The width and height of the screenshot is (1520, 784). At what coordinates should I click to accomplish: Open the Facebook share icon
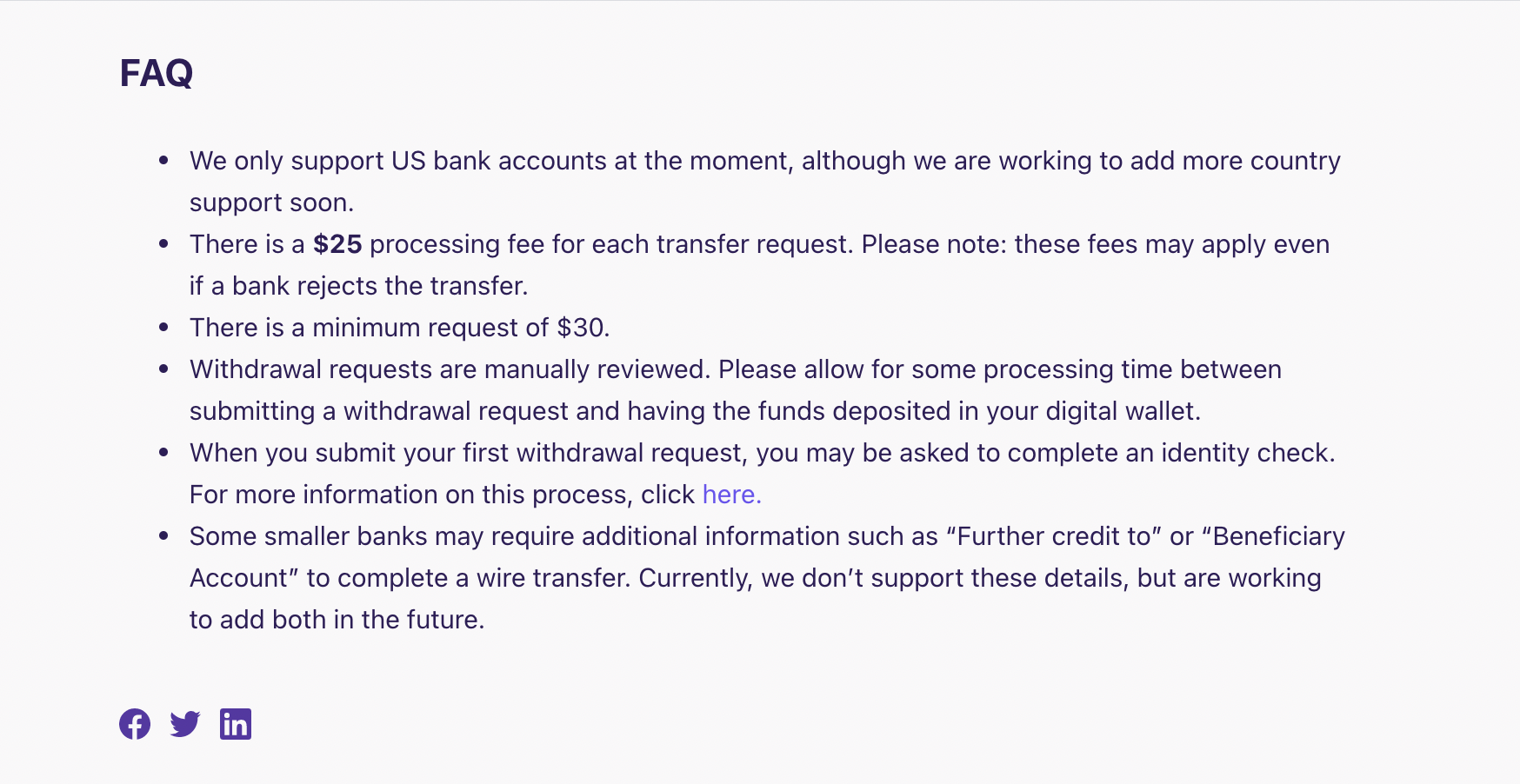[x=135, y=724]
